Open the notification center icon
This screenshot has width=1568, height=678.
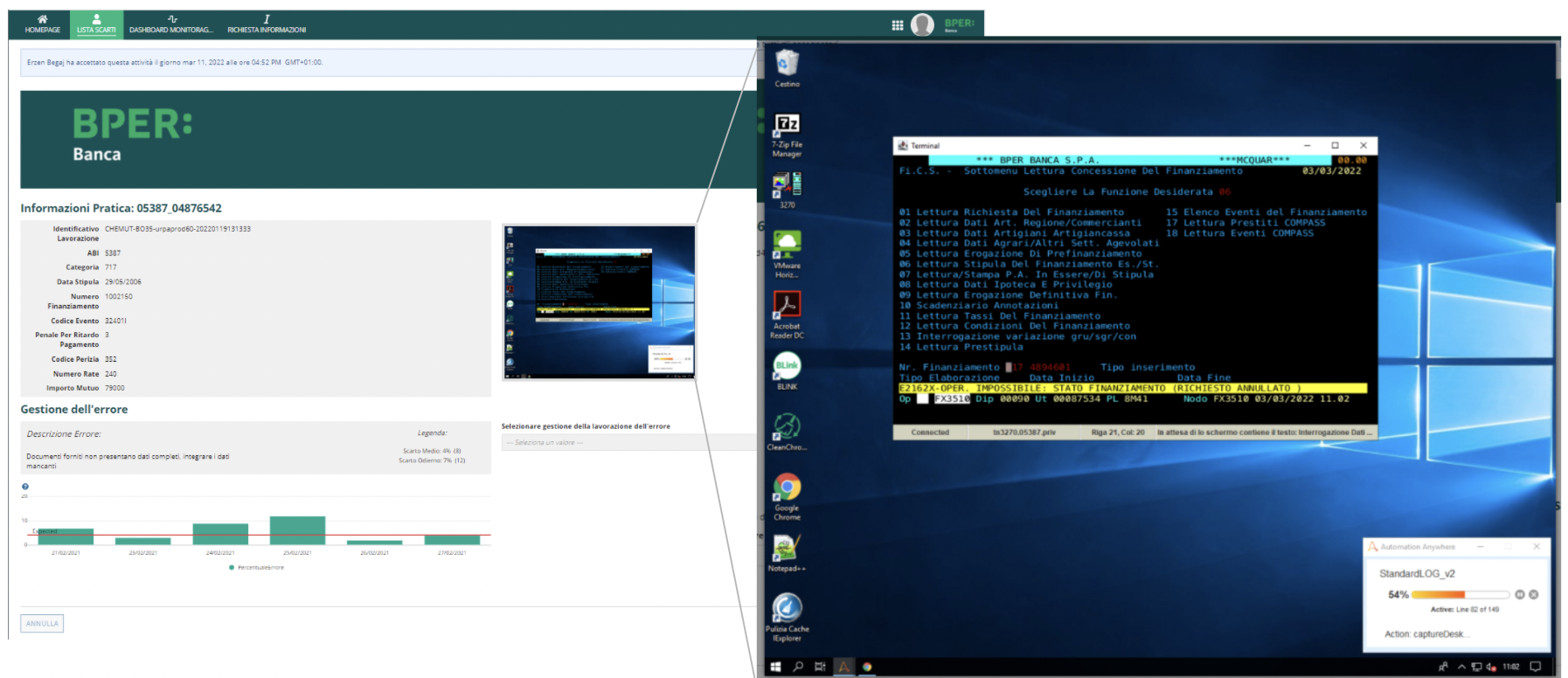(1536, 667)
